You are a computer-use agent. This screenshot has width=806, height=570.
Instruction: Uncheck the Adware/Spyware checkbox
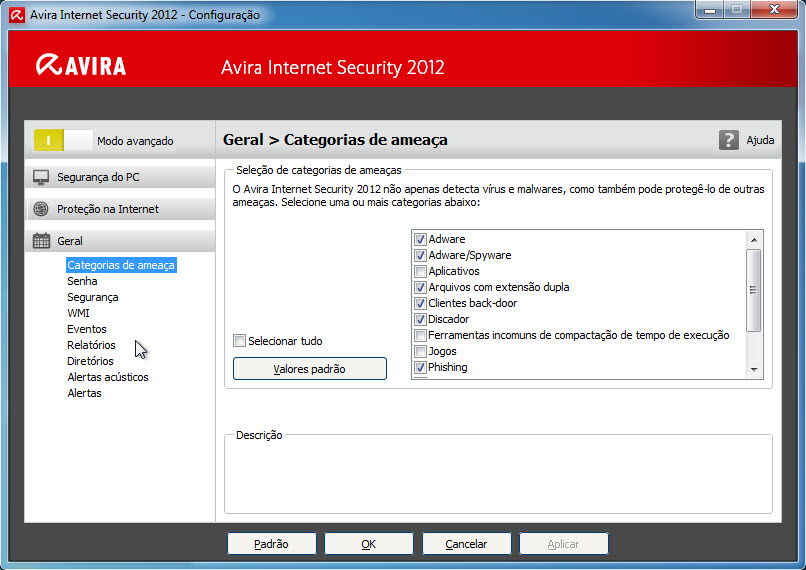[420, 255]
